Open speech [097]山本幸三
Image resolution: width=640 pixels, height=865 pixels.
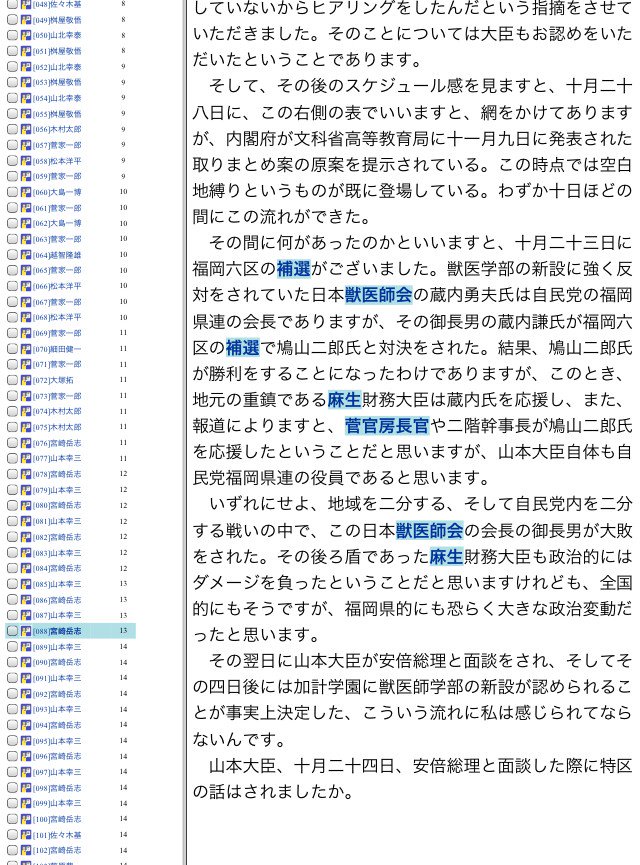pos(57,772)
